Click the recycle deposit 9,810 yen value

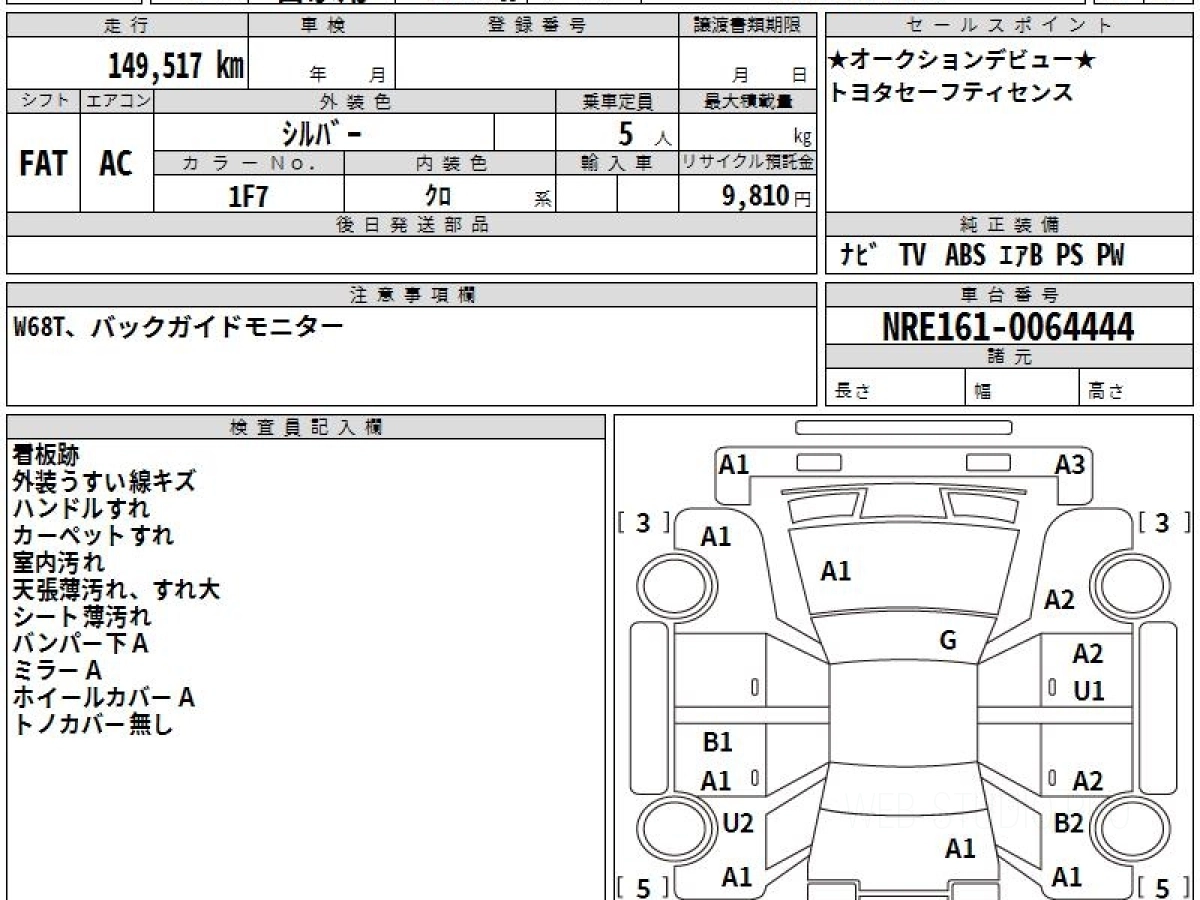[x=756, y=196]
